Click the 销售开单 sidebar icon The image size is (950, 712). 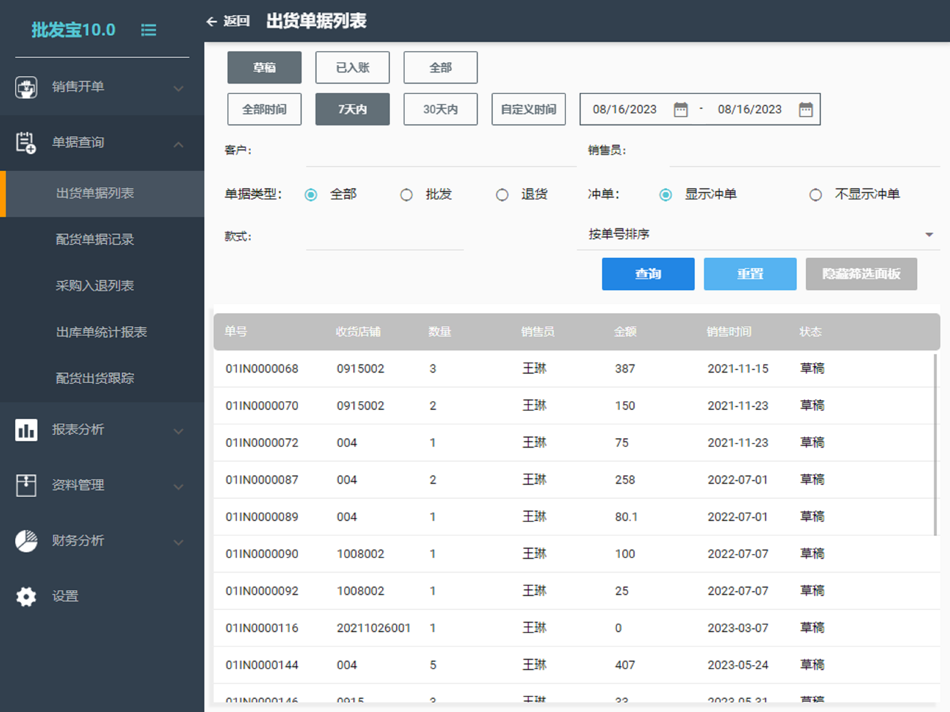[x=26, y=87]
